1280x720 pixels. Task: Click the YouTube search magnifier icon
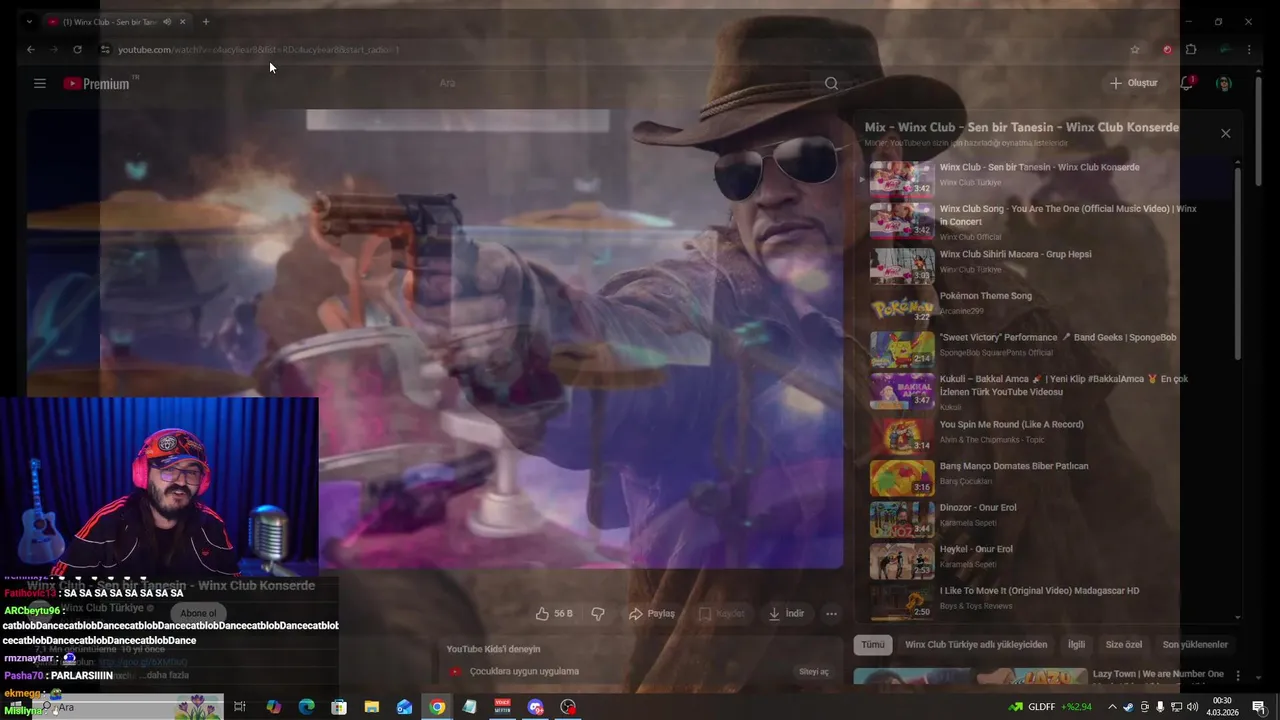click(x=831, y=84)
